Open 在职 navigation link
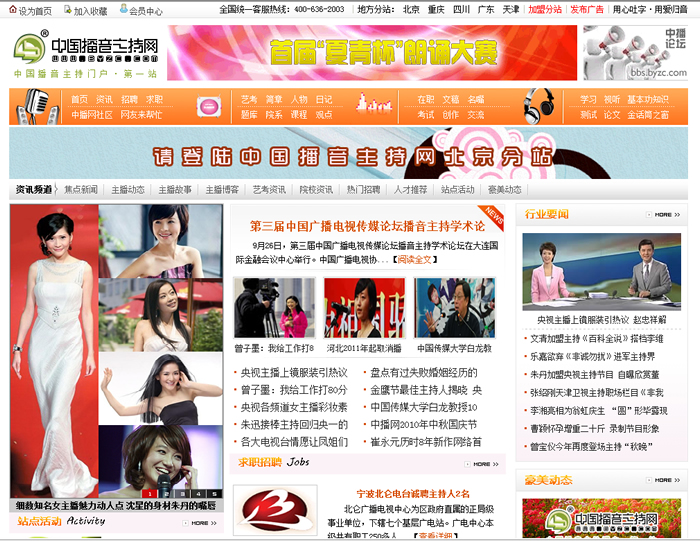This screenshot has height=541, width=700. click(x=425, y=100)
